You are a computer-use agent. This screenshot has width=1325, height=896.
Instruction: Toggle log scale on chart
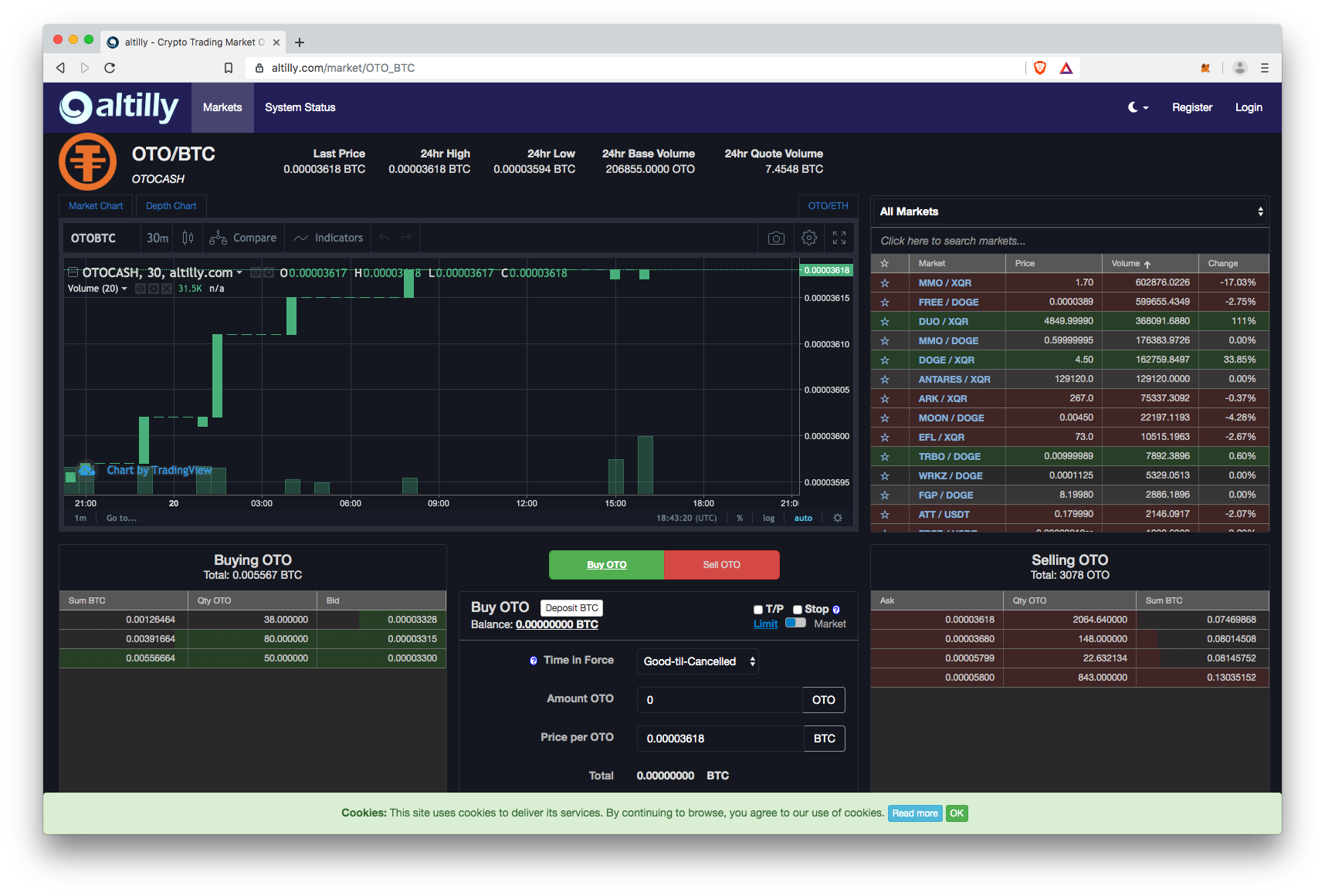point(768,518)
